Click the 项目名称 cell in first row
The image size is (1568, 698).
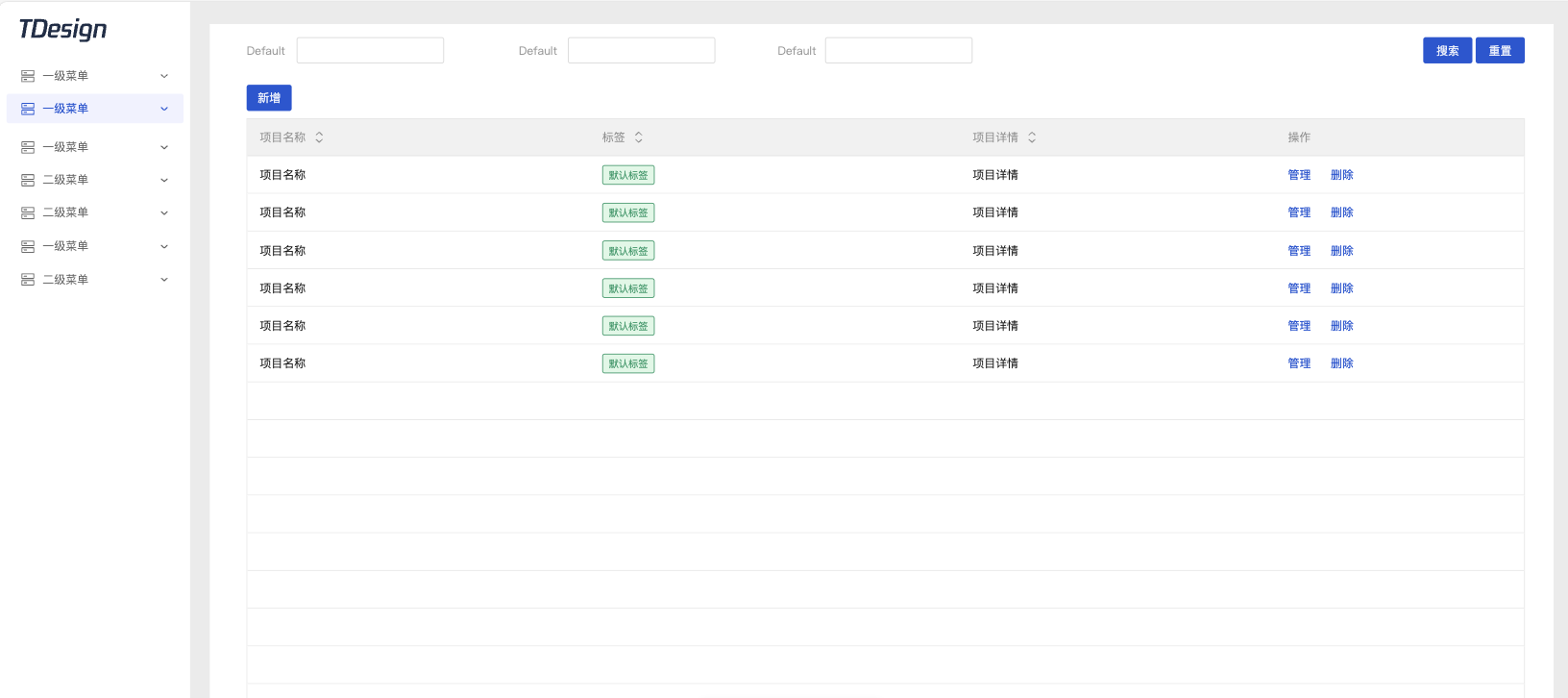(282, 175)
